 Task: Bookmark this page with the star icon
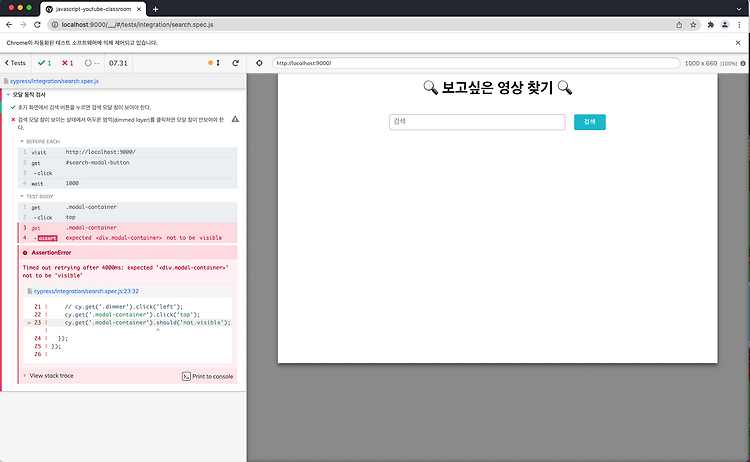coord(693,24)
